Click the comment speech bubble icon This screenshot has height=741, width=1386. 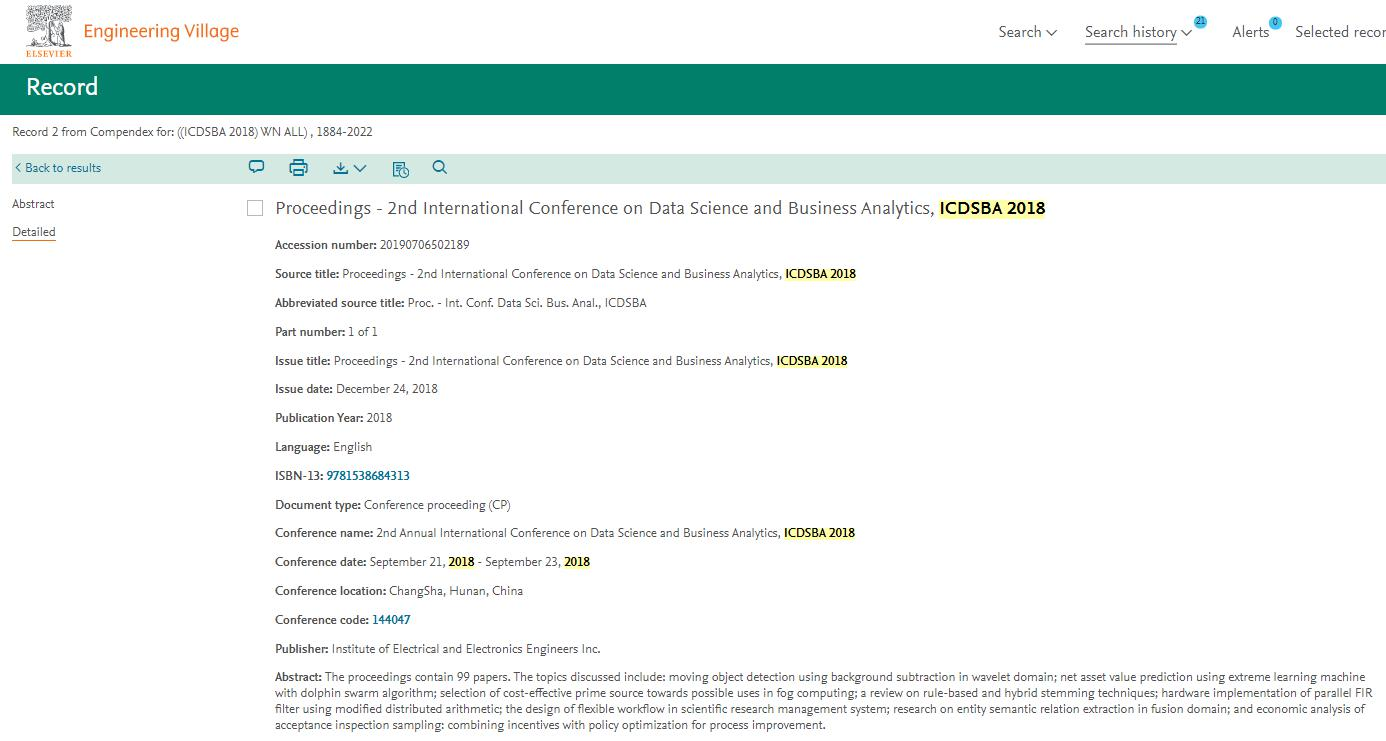pyautogui.click(x=256, y=167)
